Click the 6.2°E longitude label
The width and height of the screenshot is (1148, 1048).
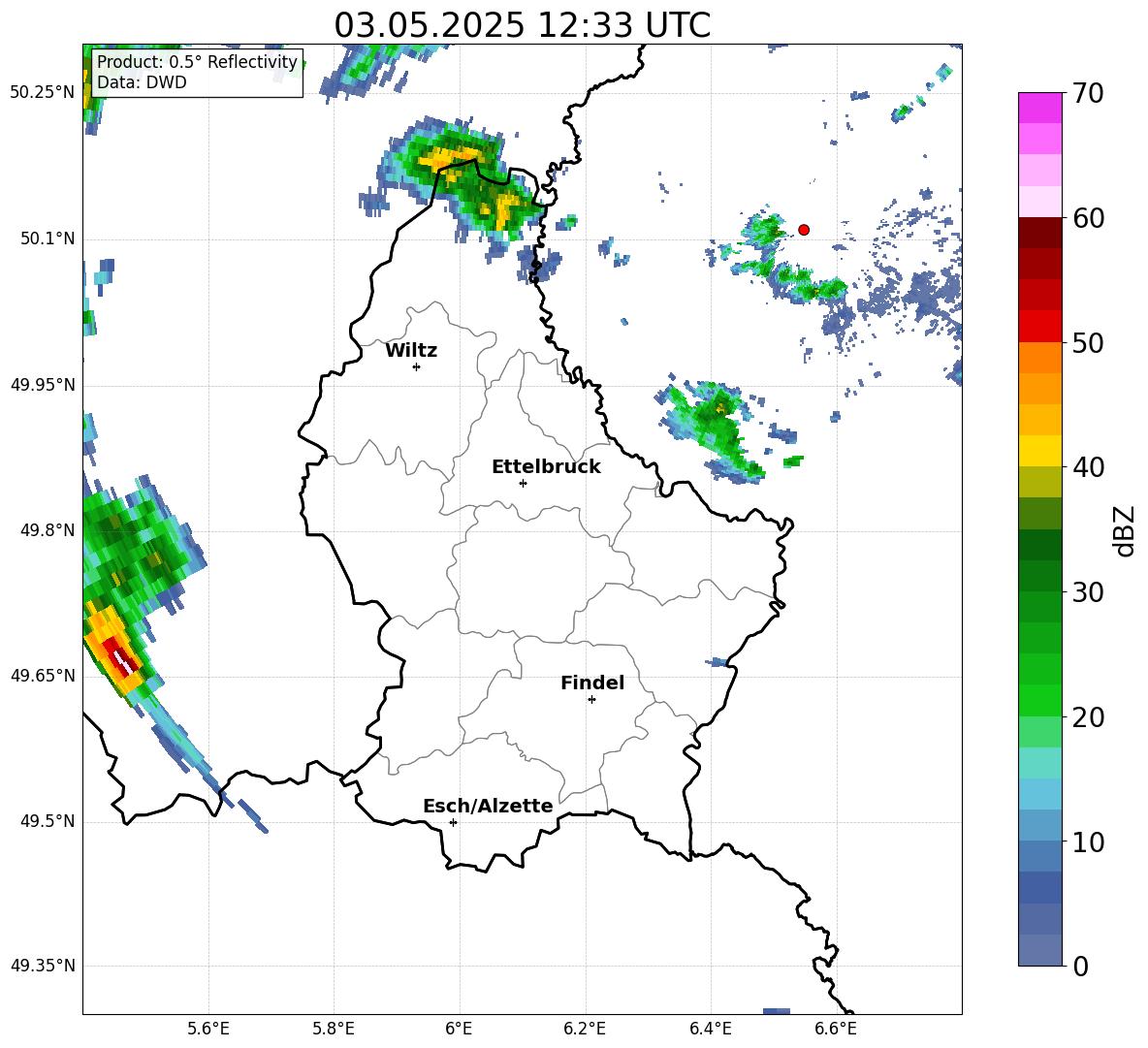click(585, 1029)
